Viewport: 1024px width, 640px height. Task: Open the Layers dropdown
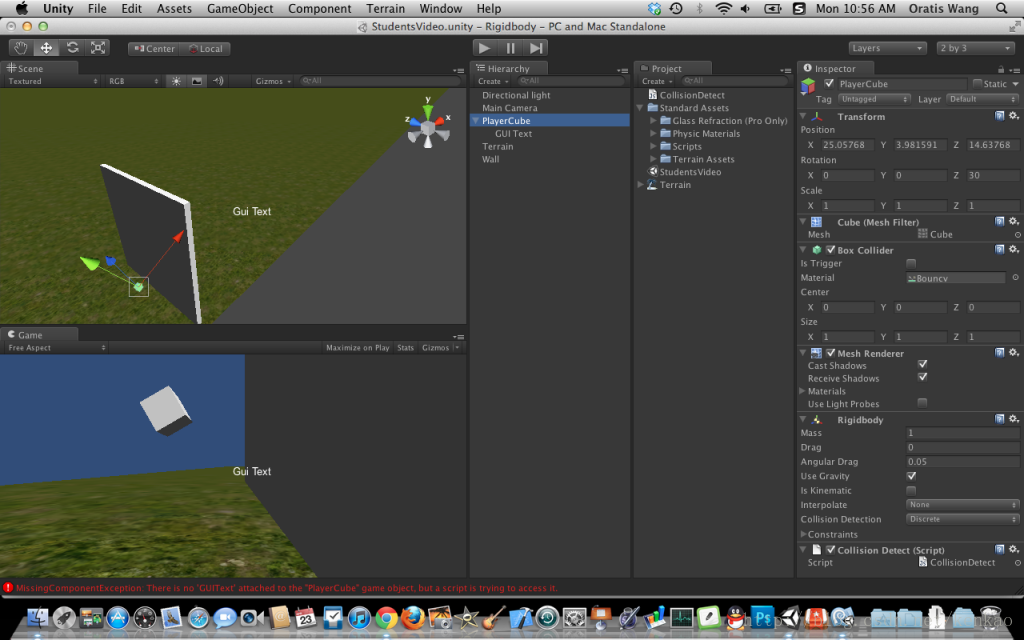click(887, 48)
